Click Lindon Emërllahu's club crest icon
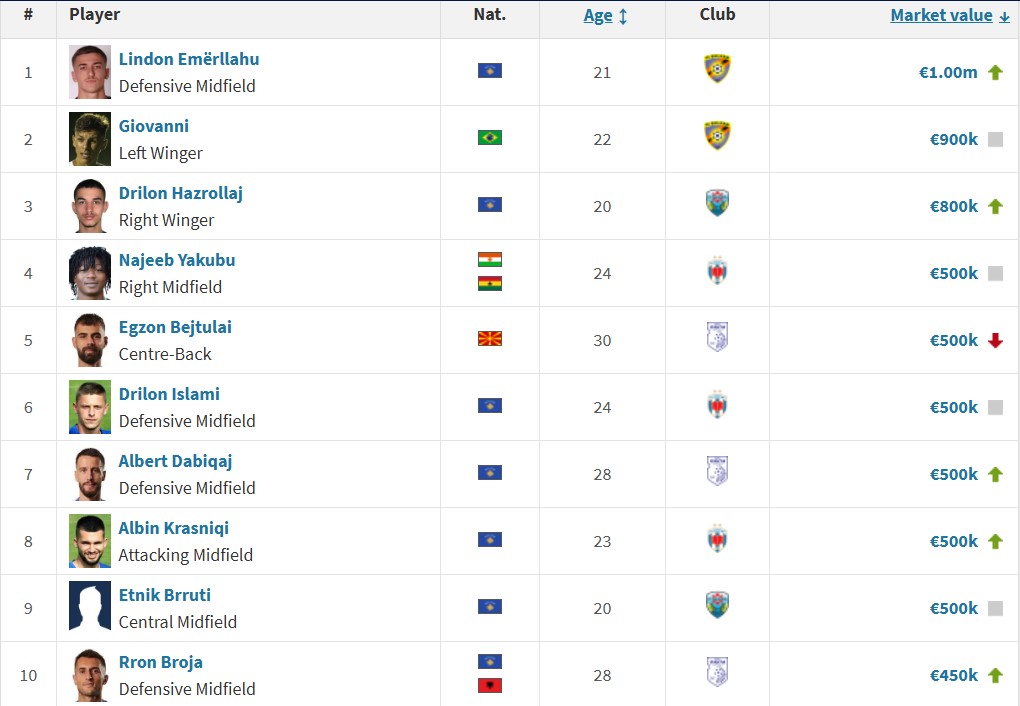The image size is (1020, 706). click(x=717, y=69)
